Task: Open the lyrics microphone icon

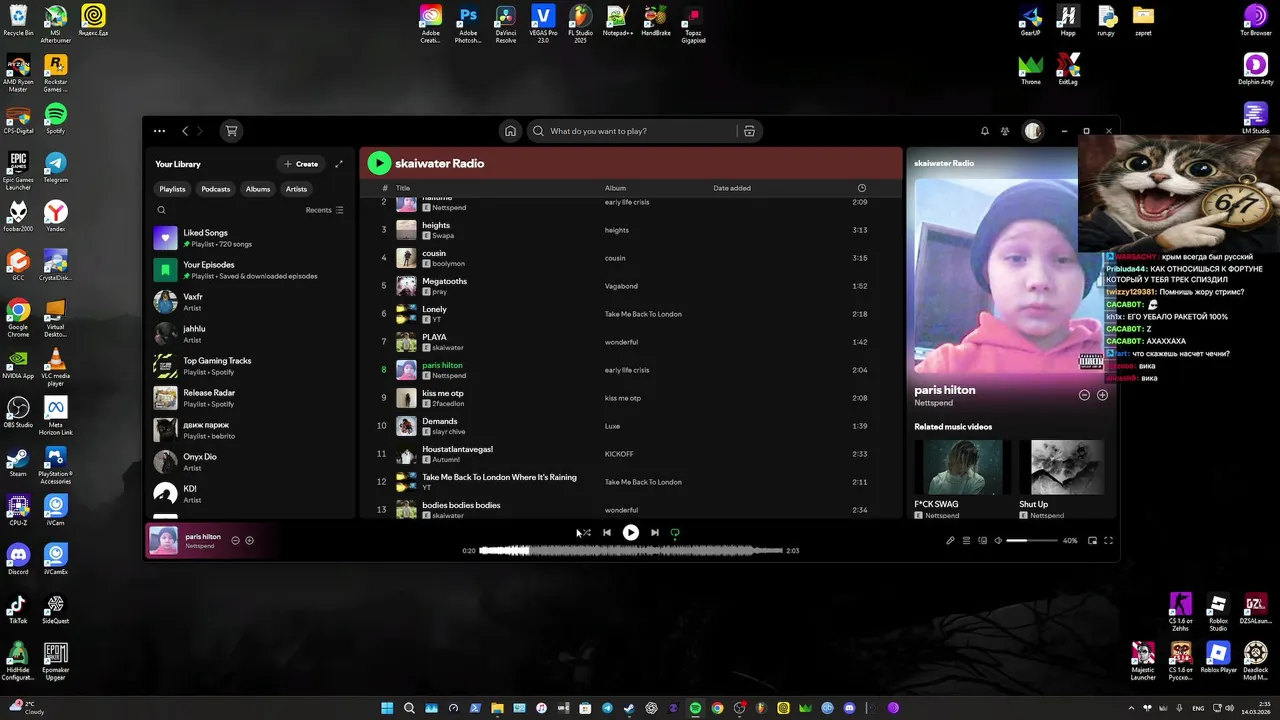Action: click(x=950, y=541)
